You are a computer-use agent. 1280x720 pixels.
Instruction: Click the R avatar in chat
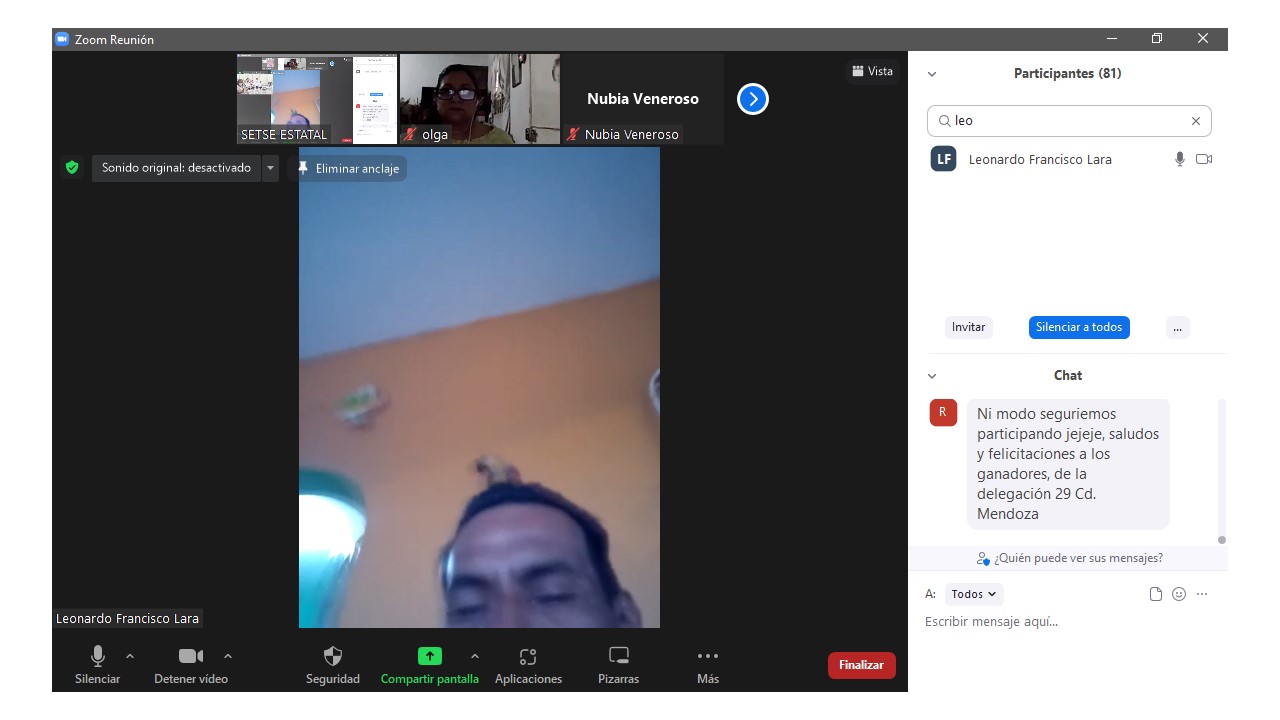click(x=943, y=412)
